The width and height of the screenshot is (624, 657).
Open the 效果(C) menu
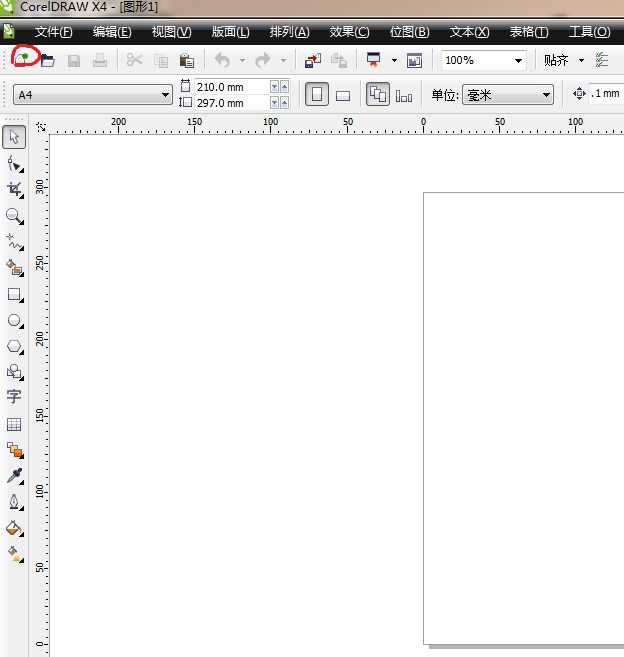[x=349, y=32]
